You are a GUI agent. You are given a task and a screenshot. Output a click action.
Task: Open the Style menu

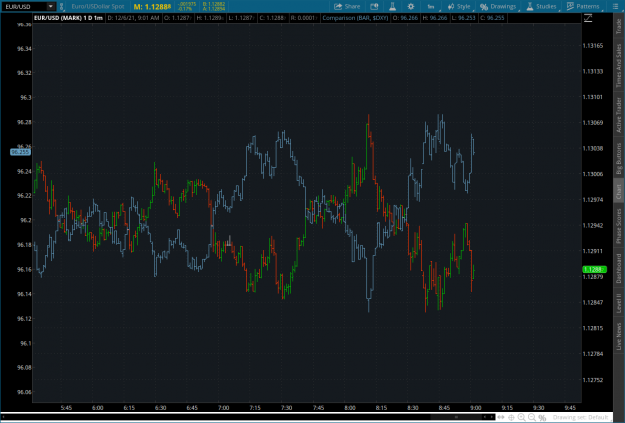tap(459, 6)
